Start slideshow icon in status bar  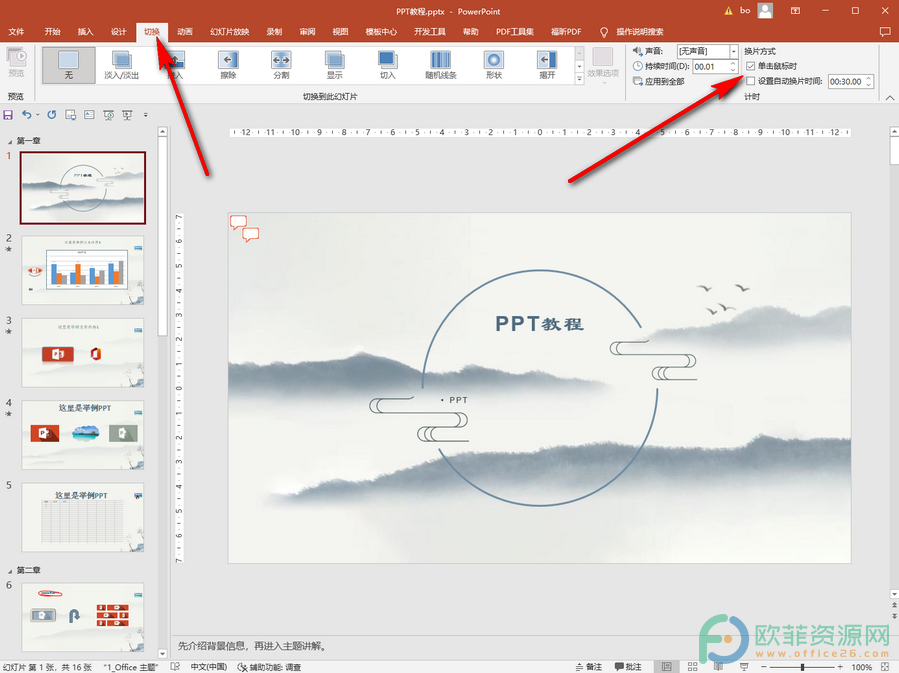(744, 667)
